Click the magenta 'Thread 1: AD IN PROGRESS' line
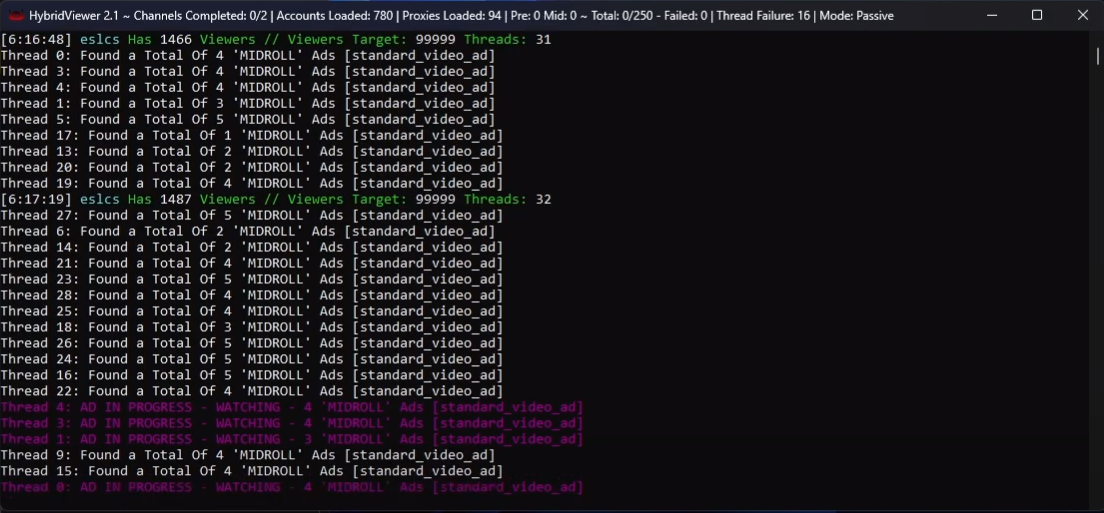 [x=292, y=439]
